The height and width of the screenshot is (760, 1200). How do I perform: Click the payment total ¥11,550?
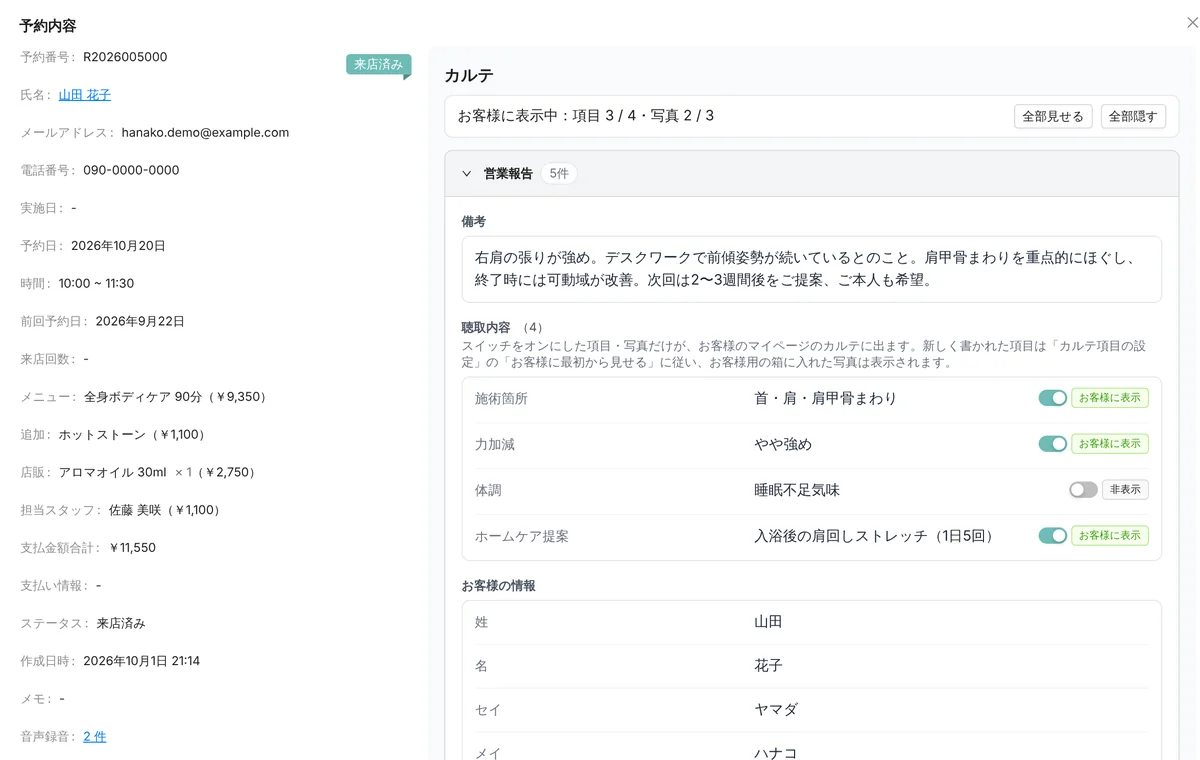click(132, 548)
